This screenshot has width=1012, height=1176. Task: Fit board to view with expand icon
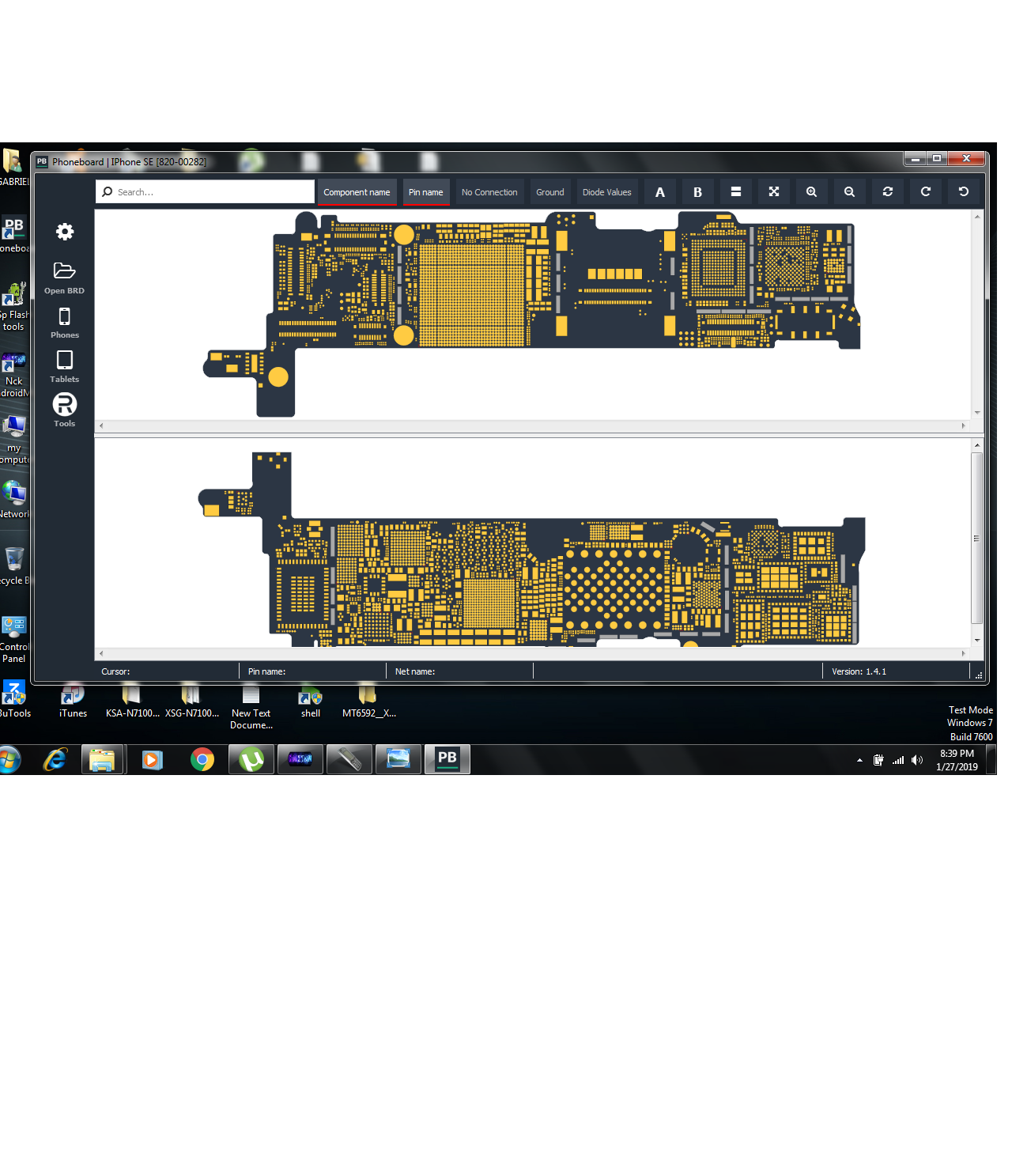pos(774,192)
